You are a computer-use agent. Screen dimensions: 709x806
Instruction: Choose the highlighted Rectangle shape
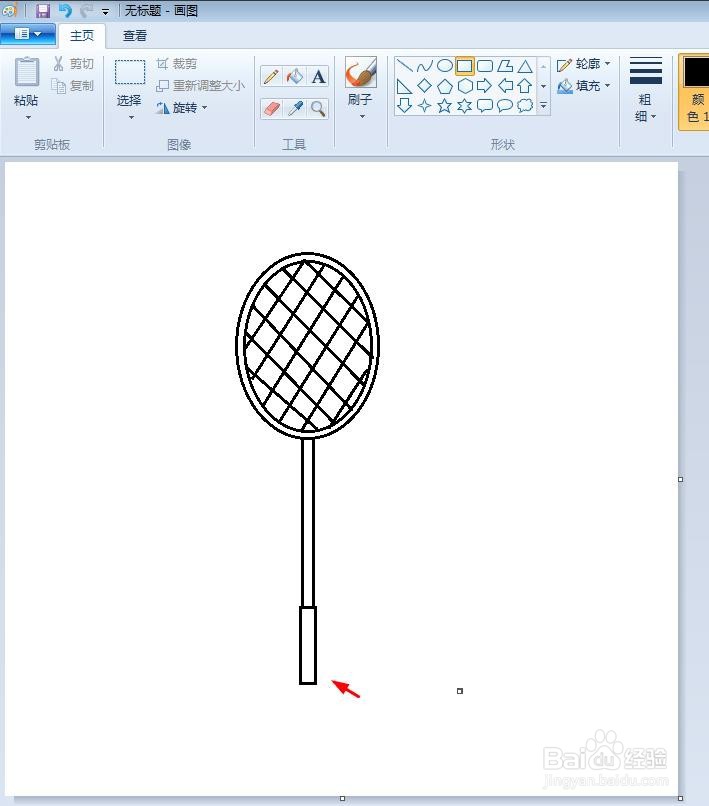[x=465, y=66]
